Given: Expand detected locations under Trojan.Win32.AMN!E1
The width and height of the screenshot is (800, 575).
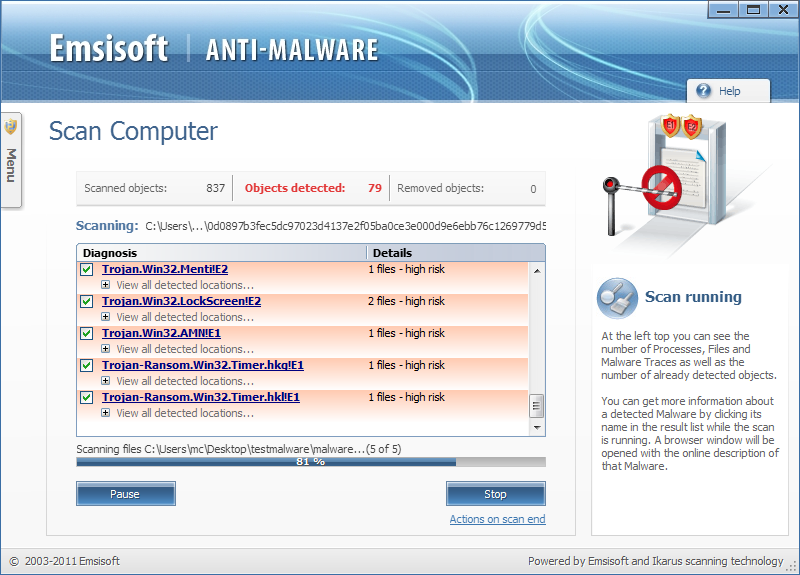Looking at the screenshot, I should [x=106, y=349].
